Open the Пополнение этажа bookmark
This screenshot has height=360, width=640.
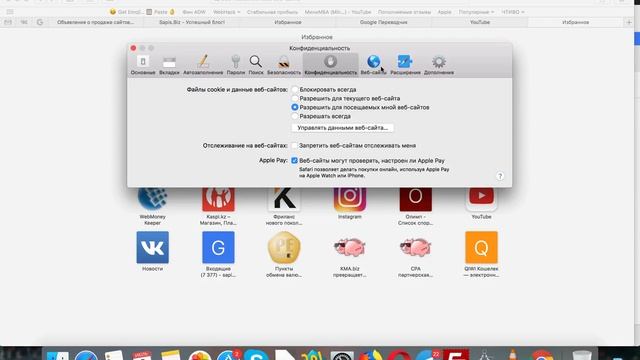(404, 12)
